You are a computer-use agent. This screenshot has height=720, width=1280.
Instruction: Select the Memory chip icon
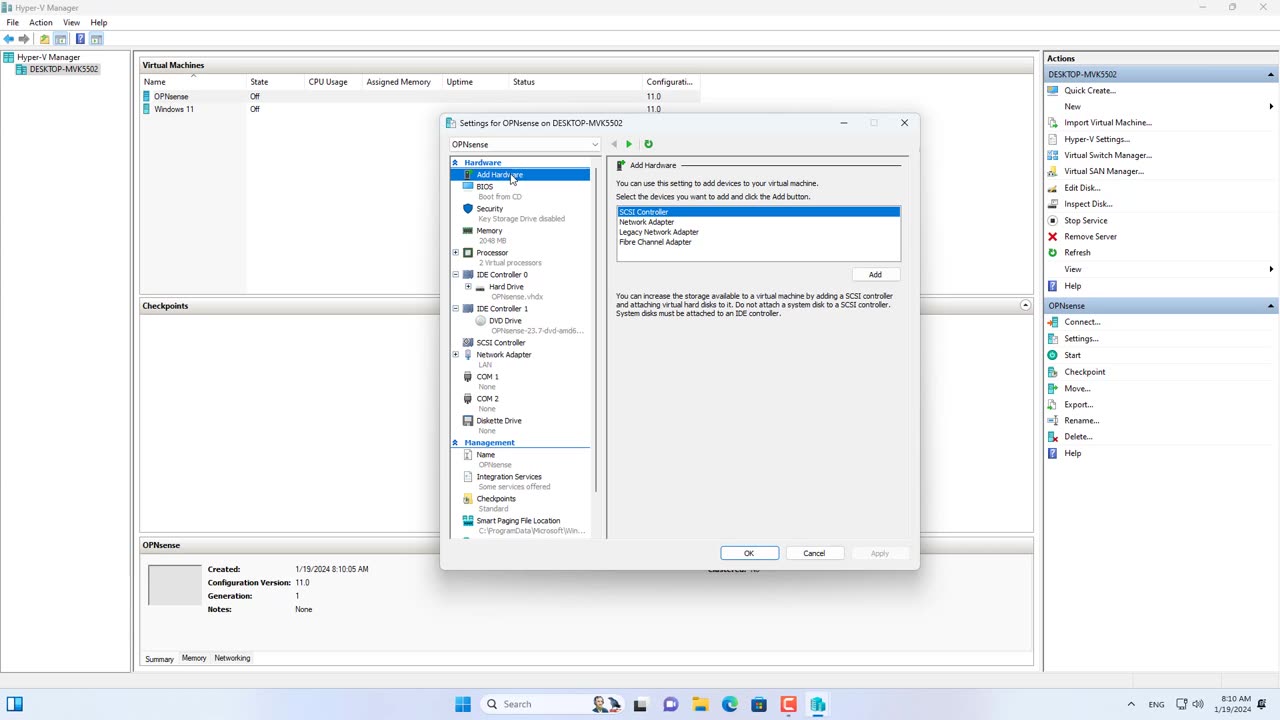click(x=468, y=231)
